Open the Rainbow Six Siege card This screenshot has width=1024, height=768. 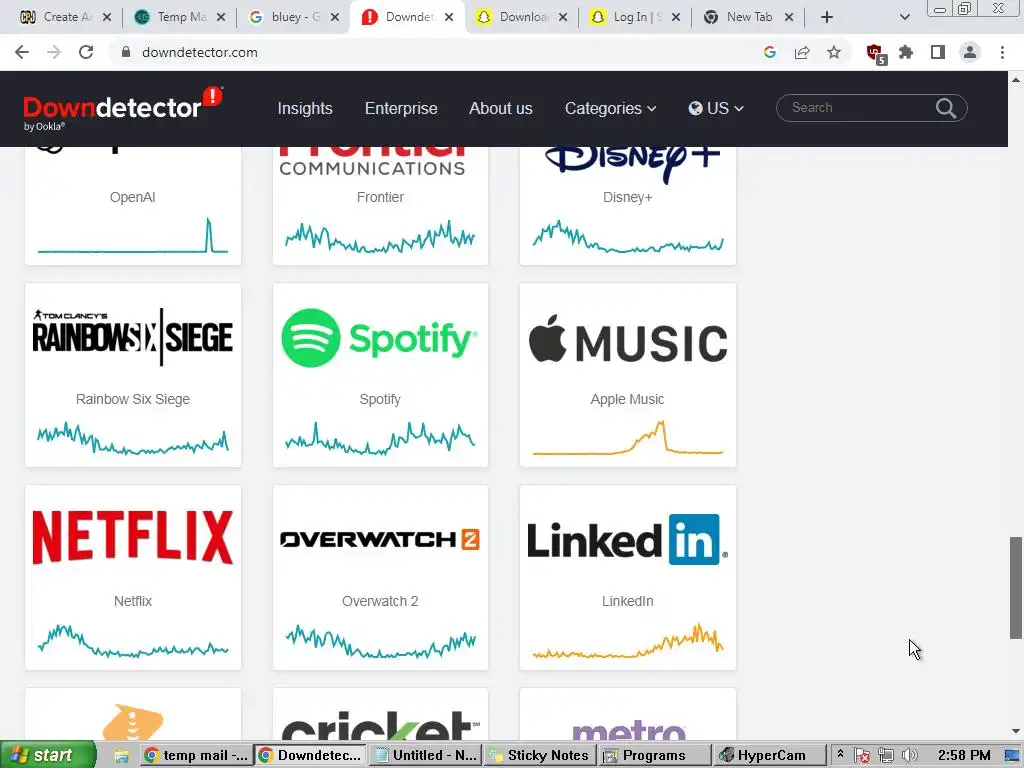coord(133,375)
